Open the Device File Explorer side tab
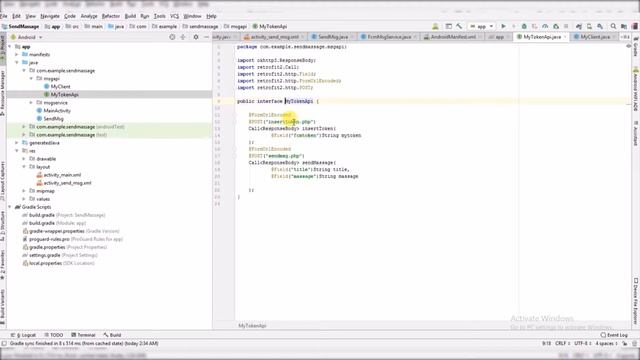 636,301
